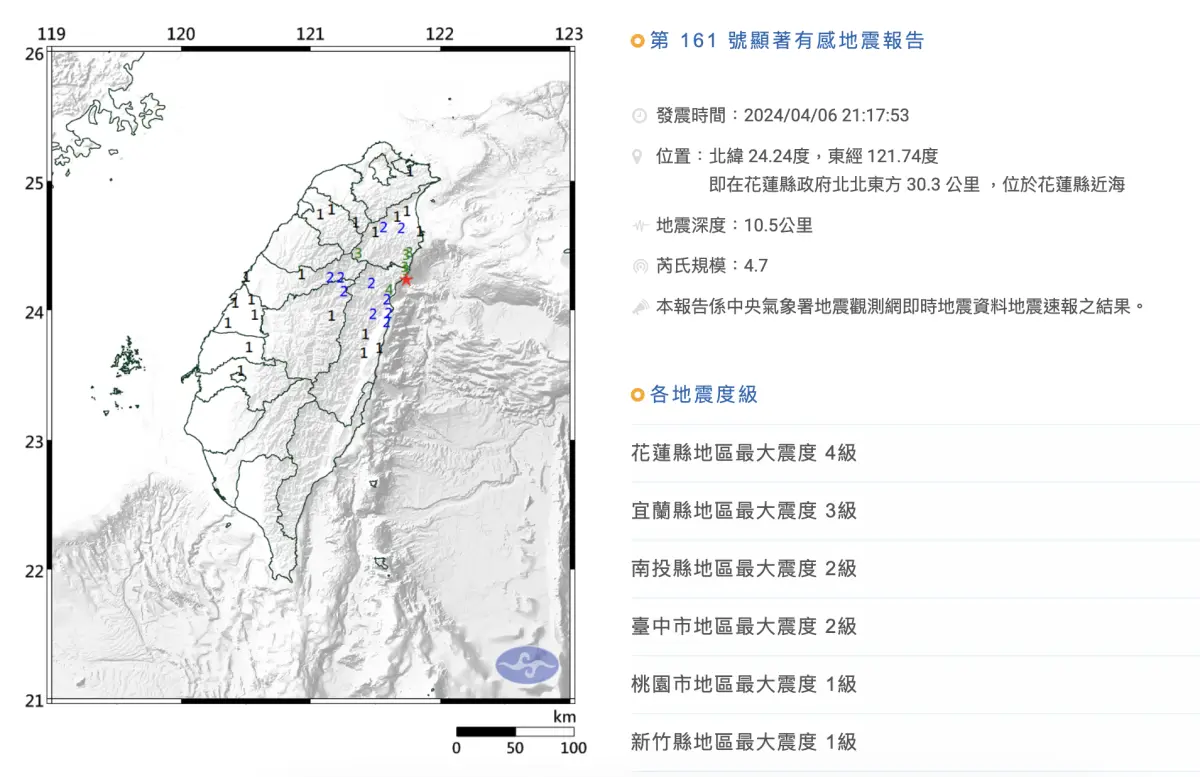Click the green intensity 4 marker on map
Viewport: 1200px width, 777px height.
[389, 289]
